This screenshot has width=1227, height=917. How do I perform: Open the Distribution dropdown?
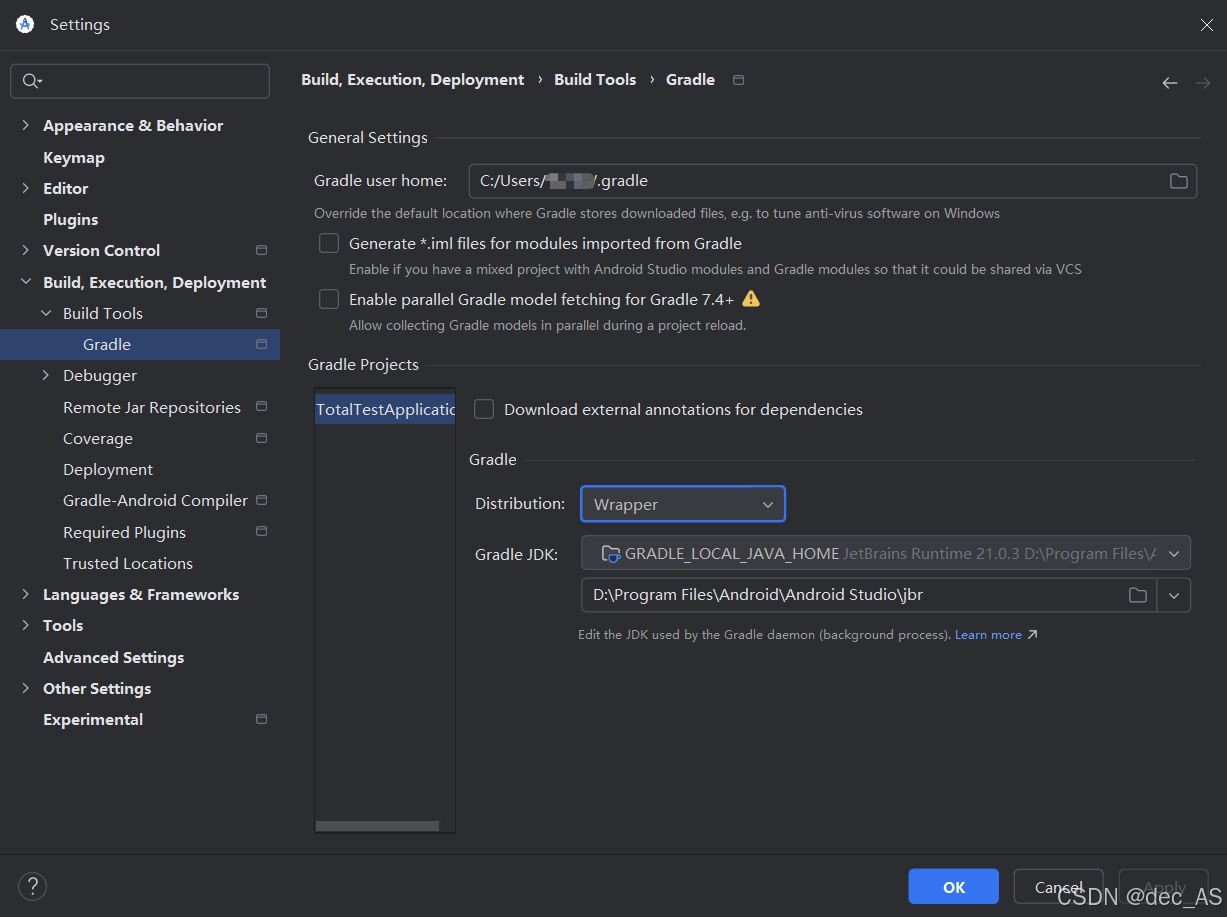point(767,504)
